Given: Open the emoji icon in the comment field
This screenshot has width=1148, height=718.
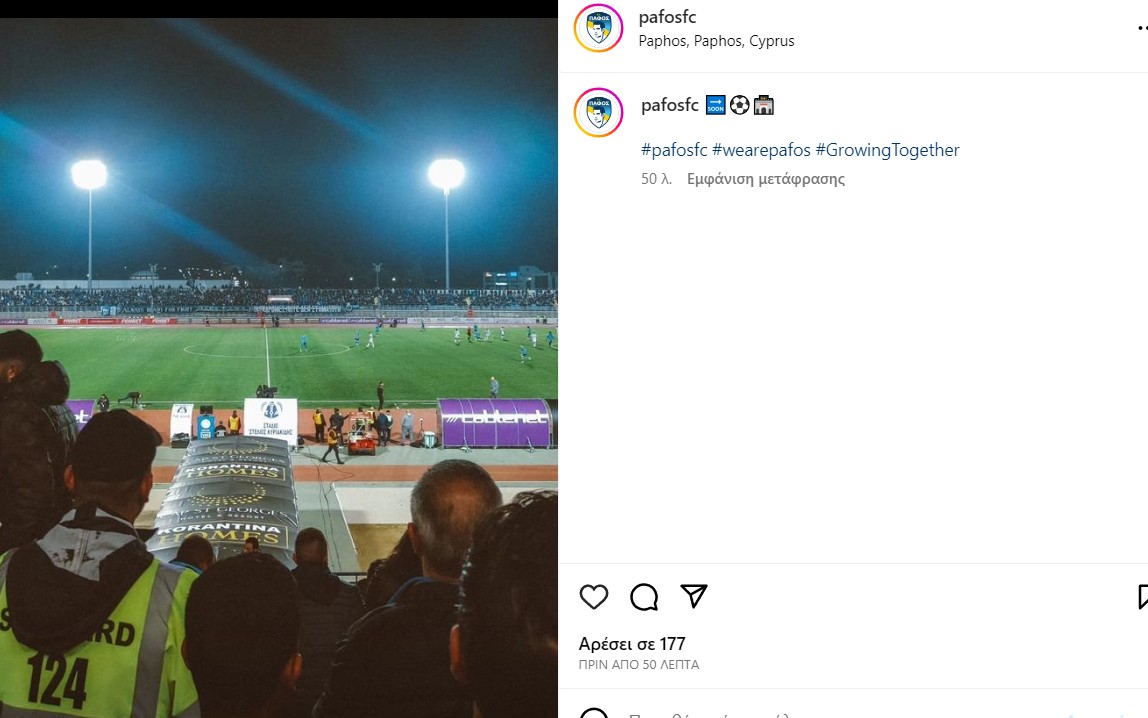Looking at the screenshot, I should coord(594,714).
